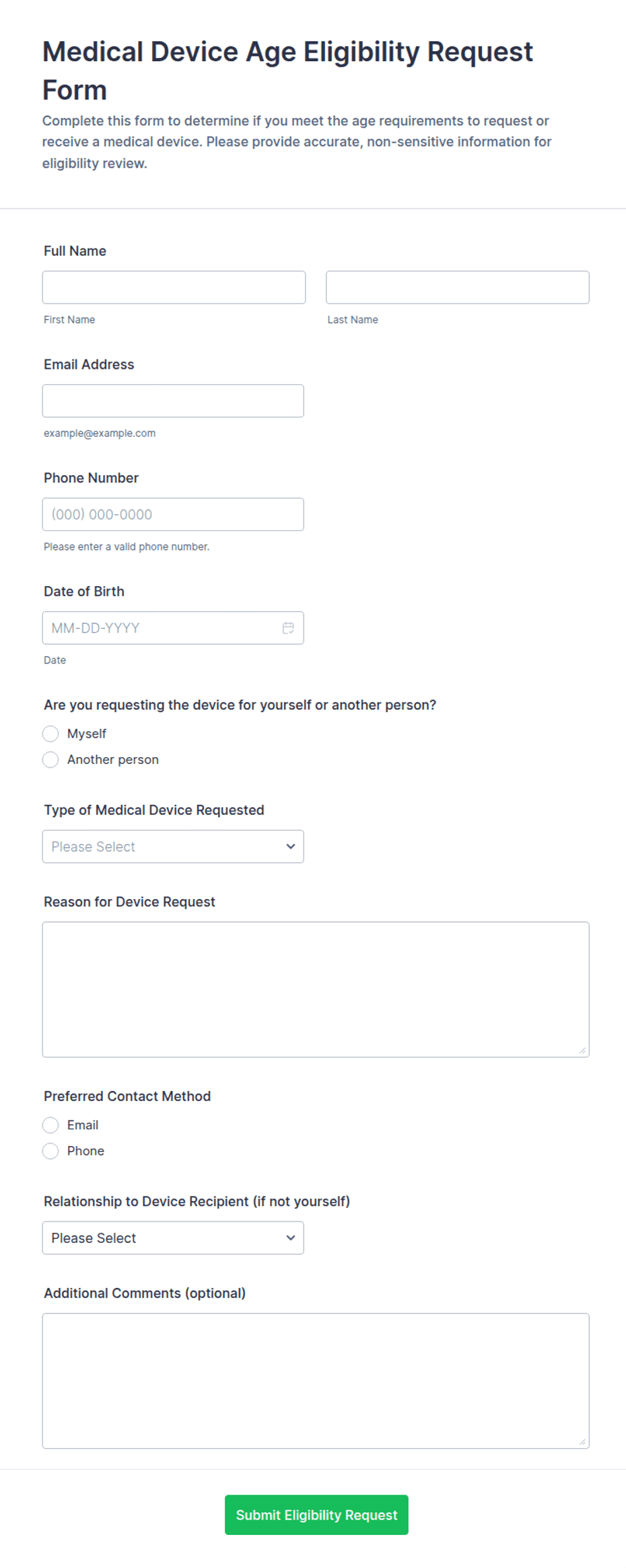Grab the Reason textarea resize handle
626x1568 pixels.
tap(582, 1050)
